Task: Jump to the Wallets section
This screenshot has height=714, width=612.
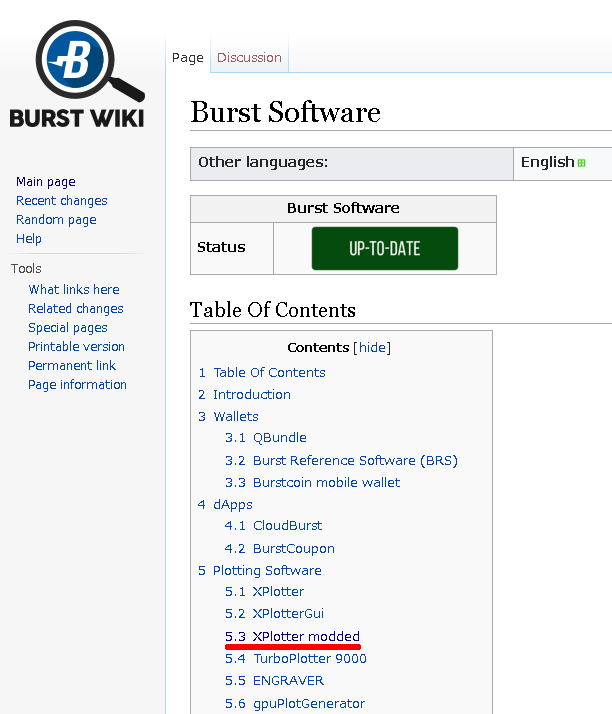Action: (235, 416)
